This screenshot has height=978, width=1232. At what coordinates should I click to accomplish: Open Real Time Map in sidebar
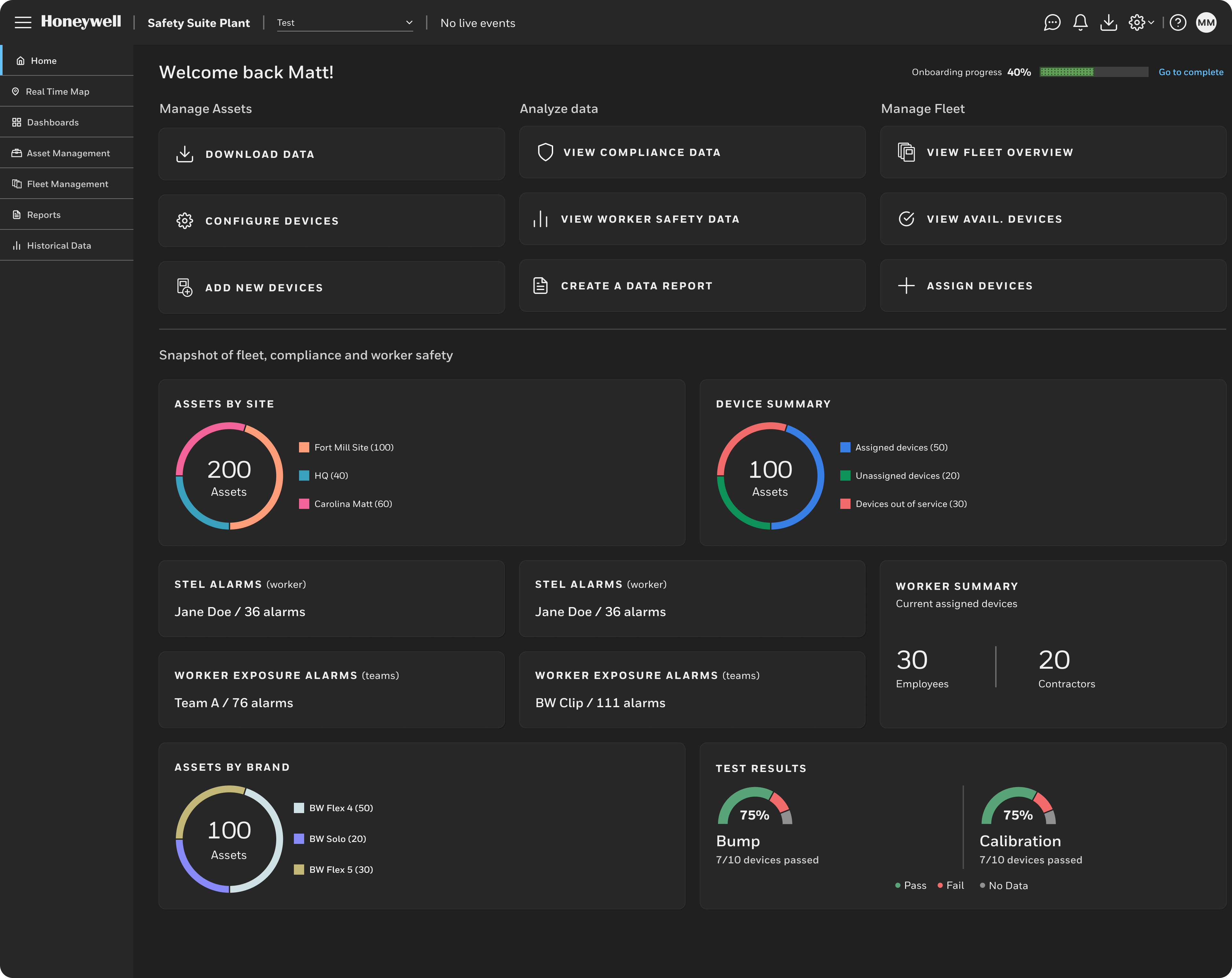click(x=57, y=91)
